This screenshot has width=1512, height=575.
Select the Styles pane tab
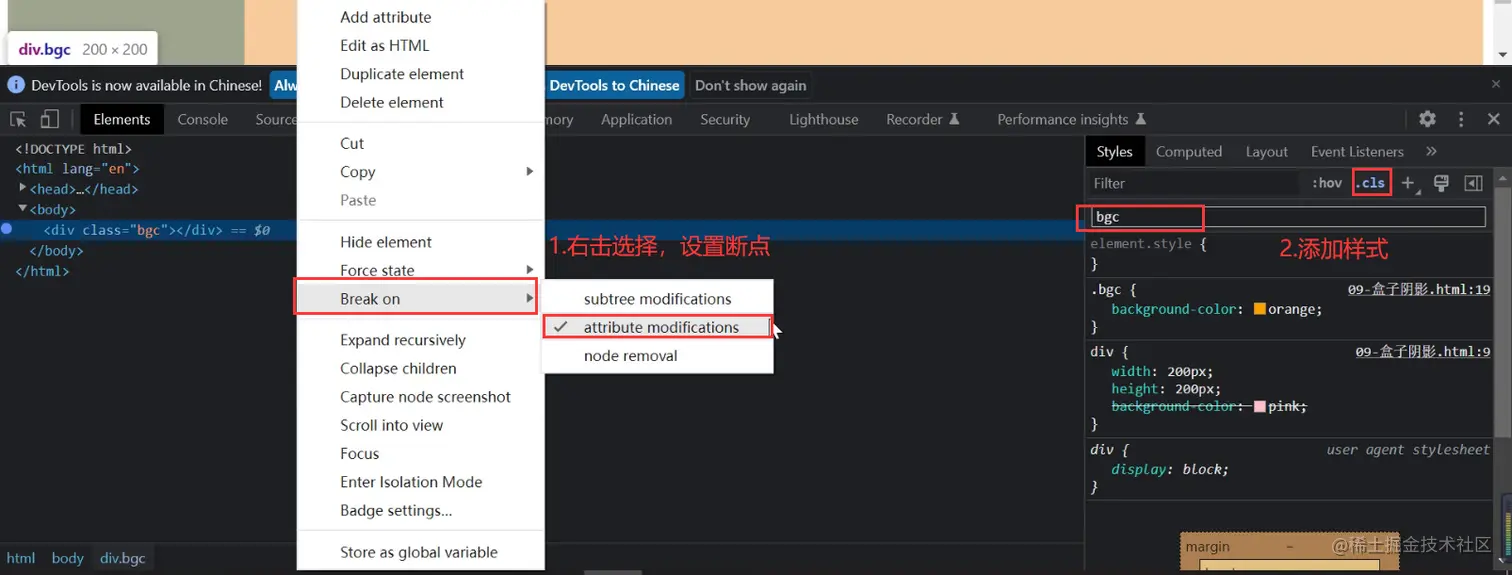(x=1114, y=151)
